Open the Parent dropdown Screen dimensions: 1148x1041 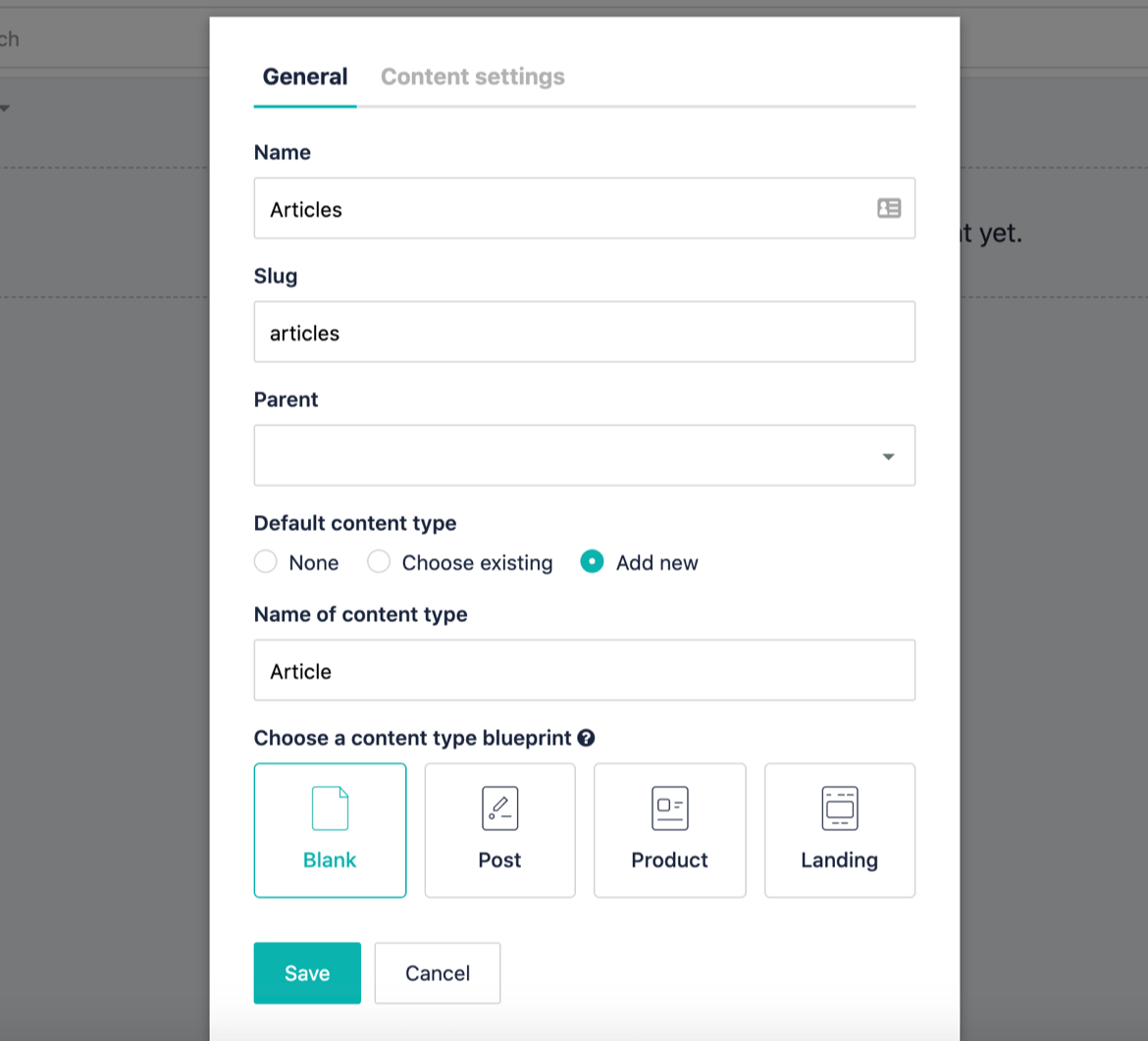(x=584, y=455)
